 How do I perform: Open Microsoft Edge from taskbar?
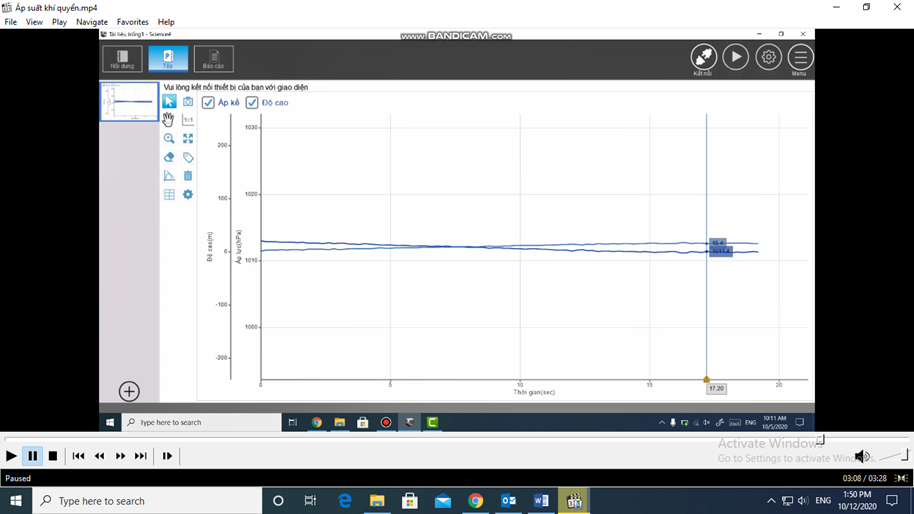pyautogui.click(x=344, y=501)
